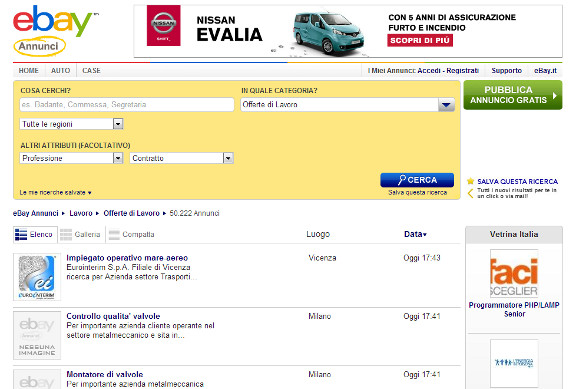The height and width of the screenshot is (389, 576).
Task: Open Impiegato operativo mare aereo listing
Action: pyautogui.click(x=127, y=258)
